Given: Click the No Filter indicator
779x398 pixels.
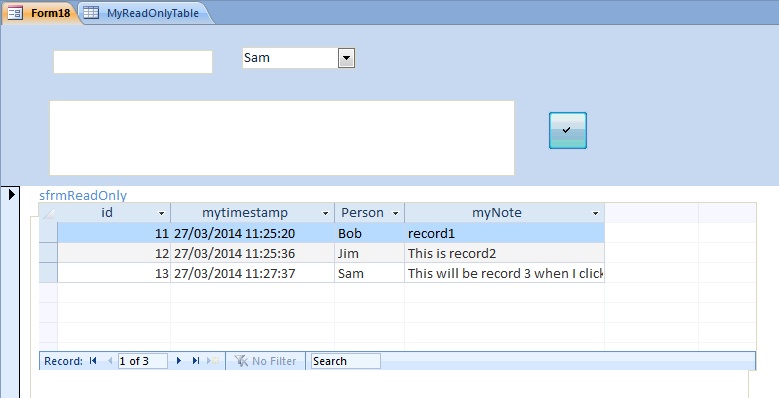Looking at the screenshot, I should (266, 361).
